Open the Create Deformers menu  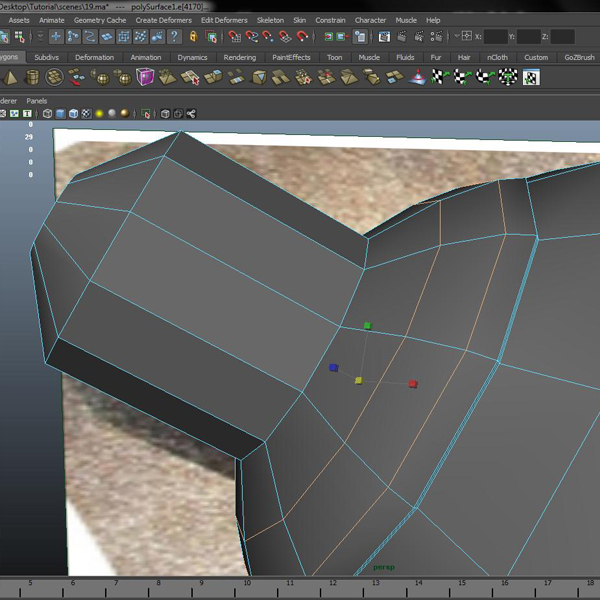click(163, 20)
